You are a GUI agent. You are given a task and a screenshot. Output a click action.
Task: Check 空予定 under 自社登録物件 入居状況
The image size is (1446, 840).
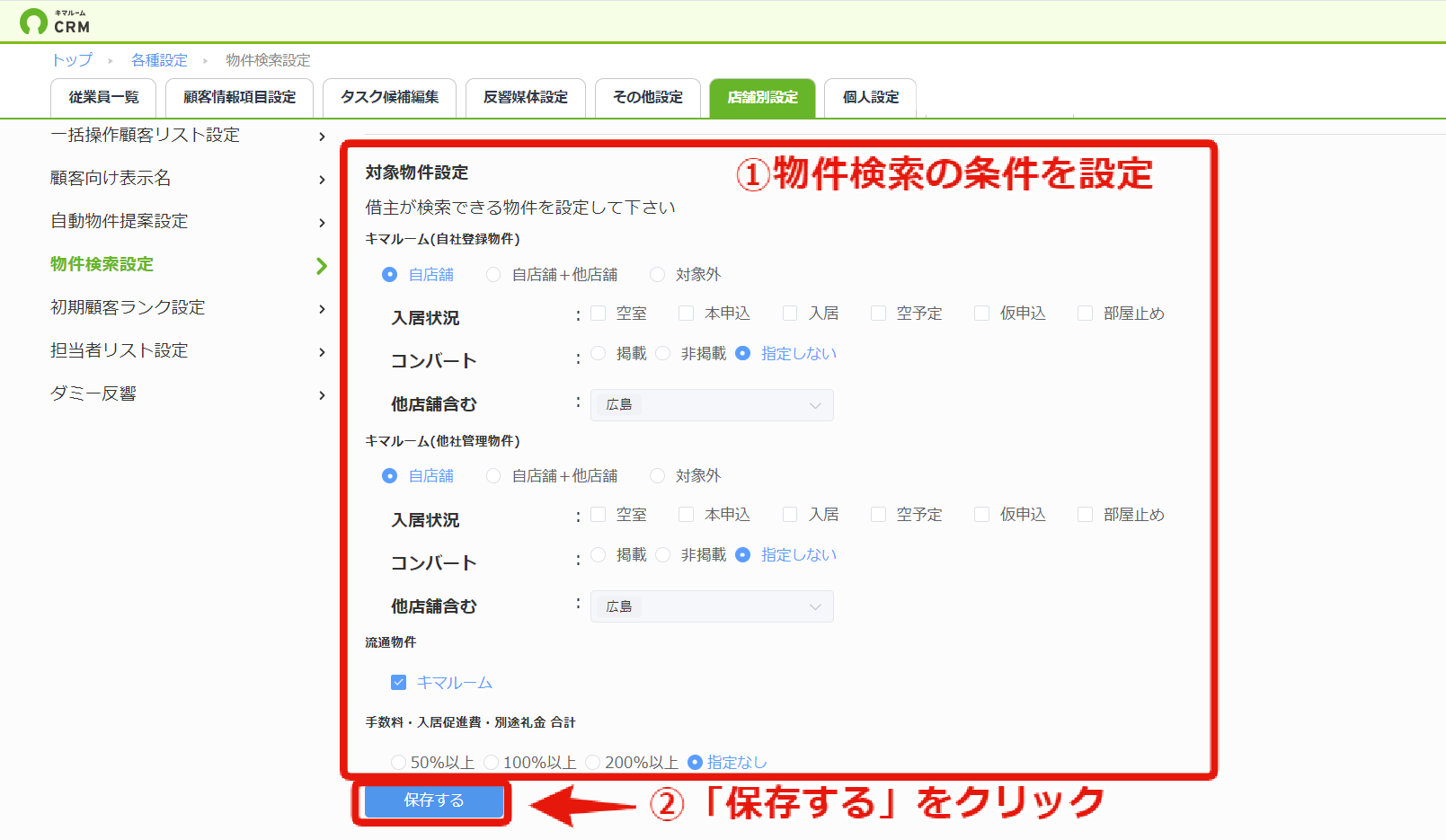[878, 314]
